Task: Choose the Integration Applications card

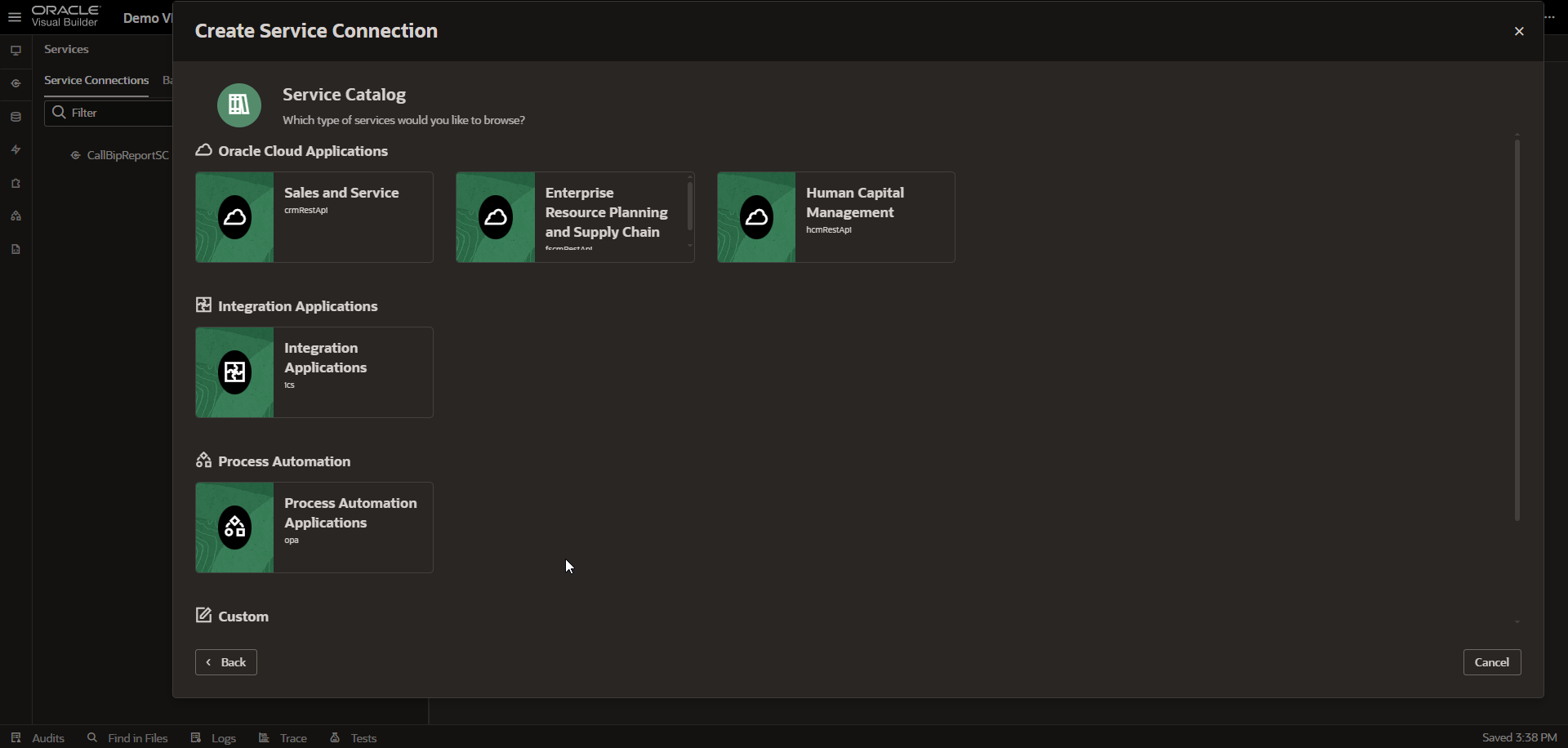Action: coord(314,372)
